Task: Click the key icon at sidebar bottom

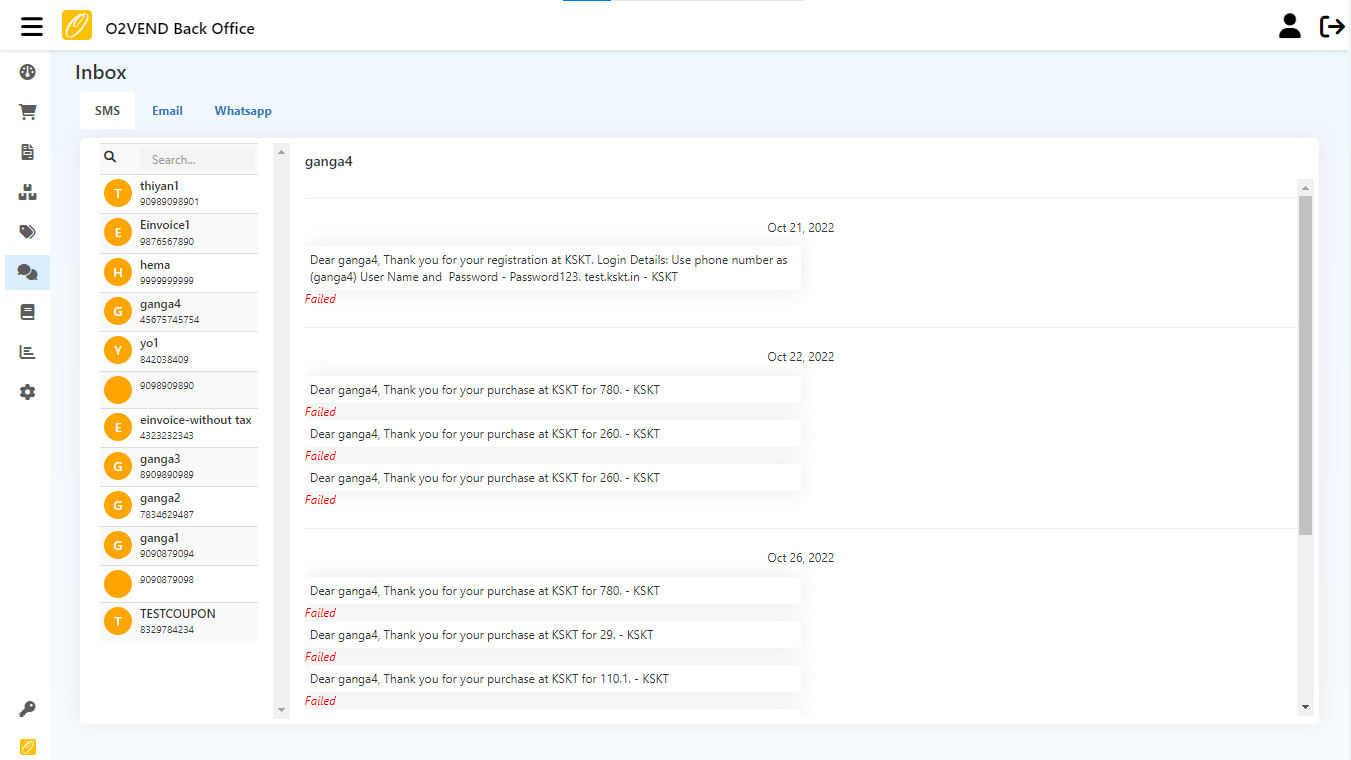Action: [28, 709]
